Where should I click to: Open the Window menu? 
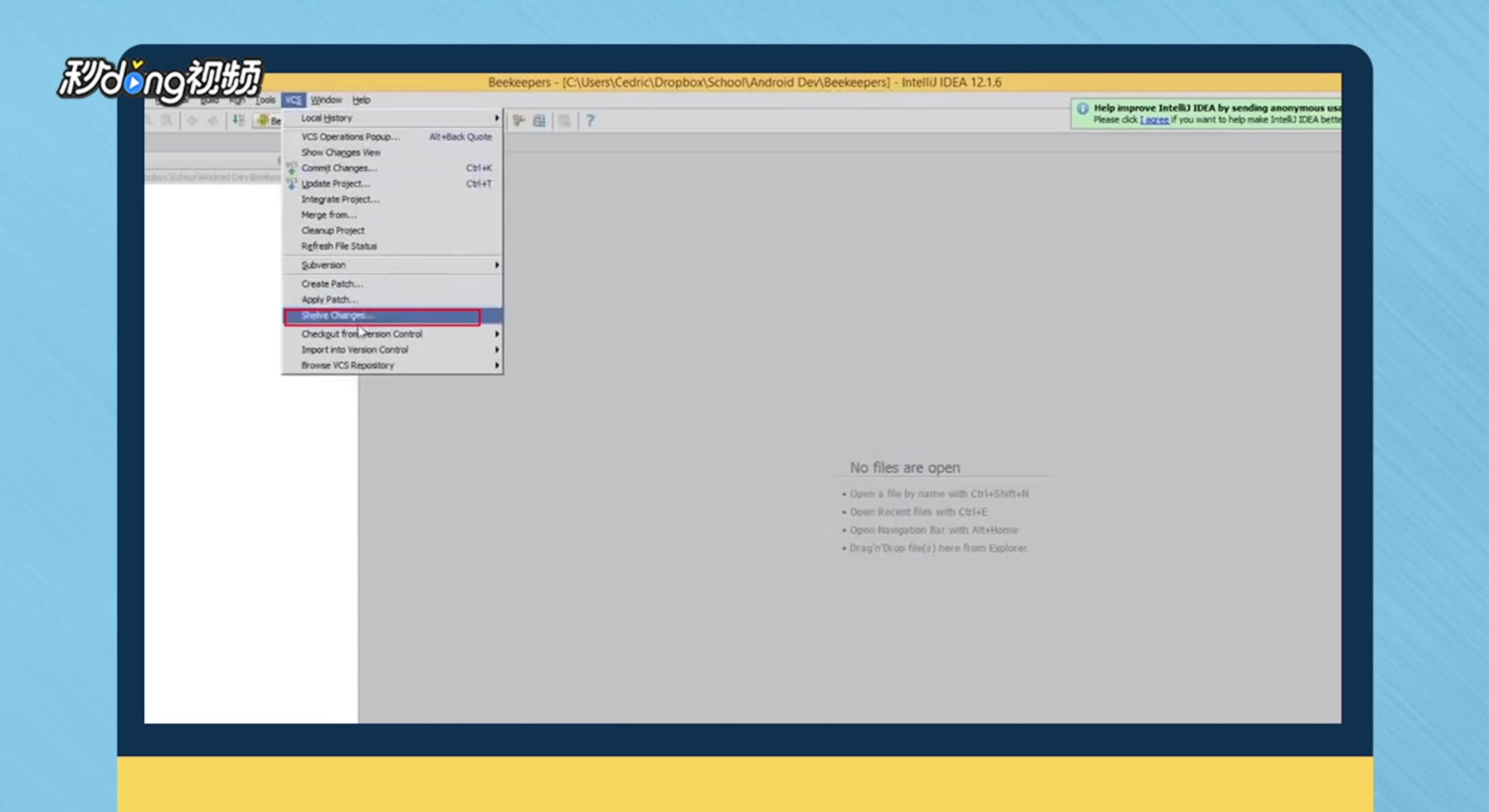326,100
